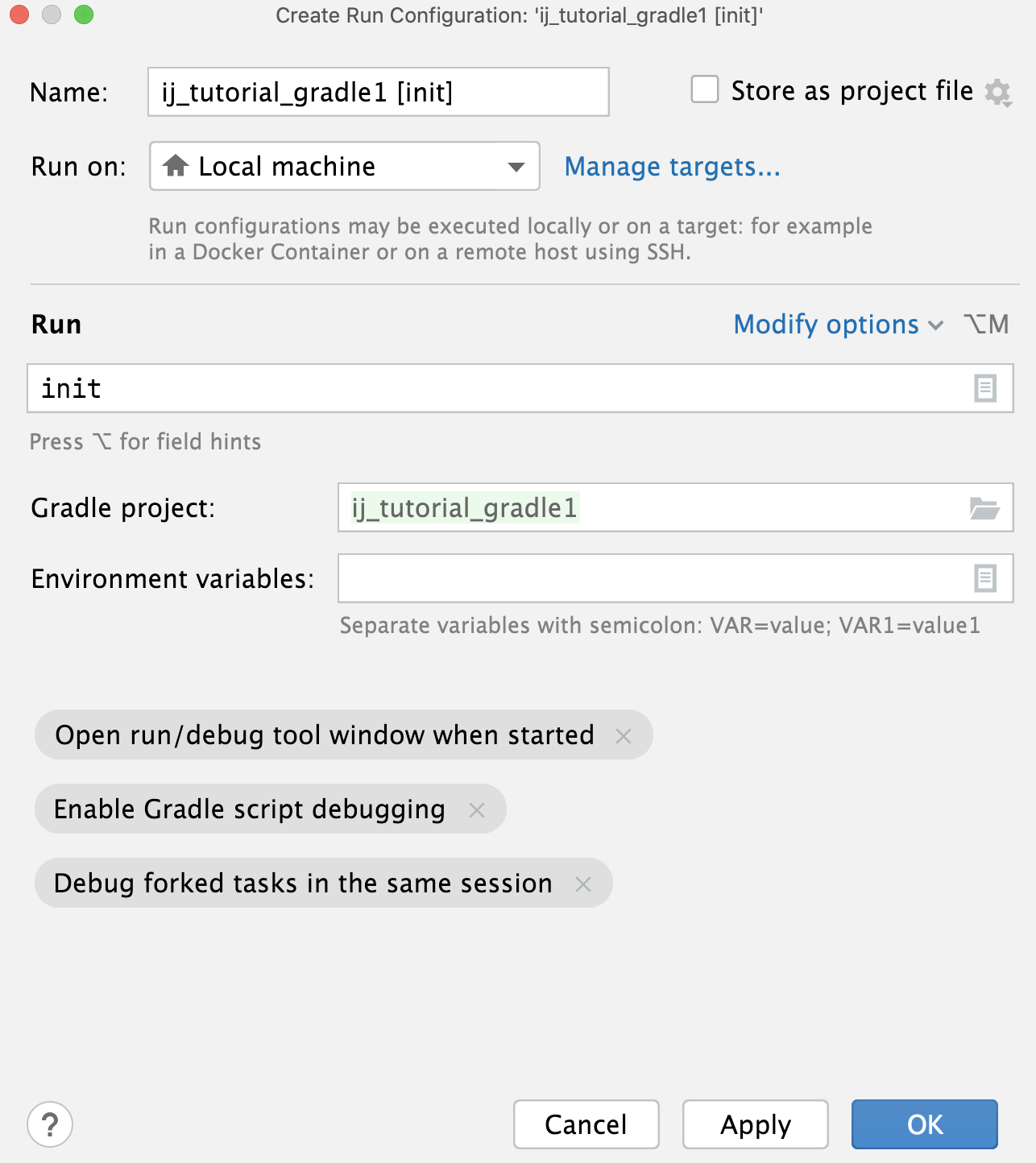Click the dialog title Create Run Configuration
This screenshot has height=1163, width=1036.
518,14
